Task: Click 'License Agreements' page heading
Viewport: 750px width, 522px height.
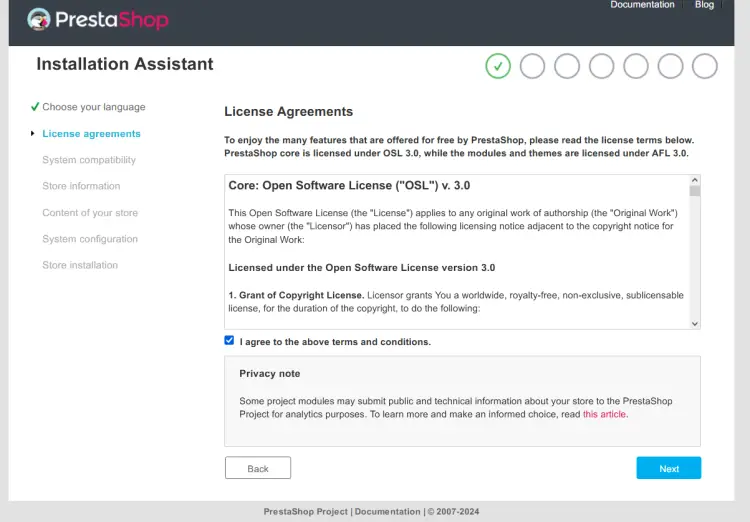Action: point(288,111)
